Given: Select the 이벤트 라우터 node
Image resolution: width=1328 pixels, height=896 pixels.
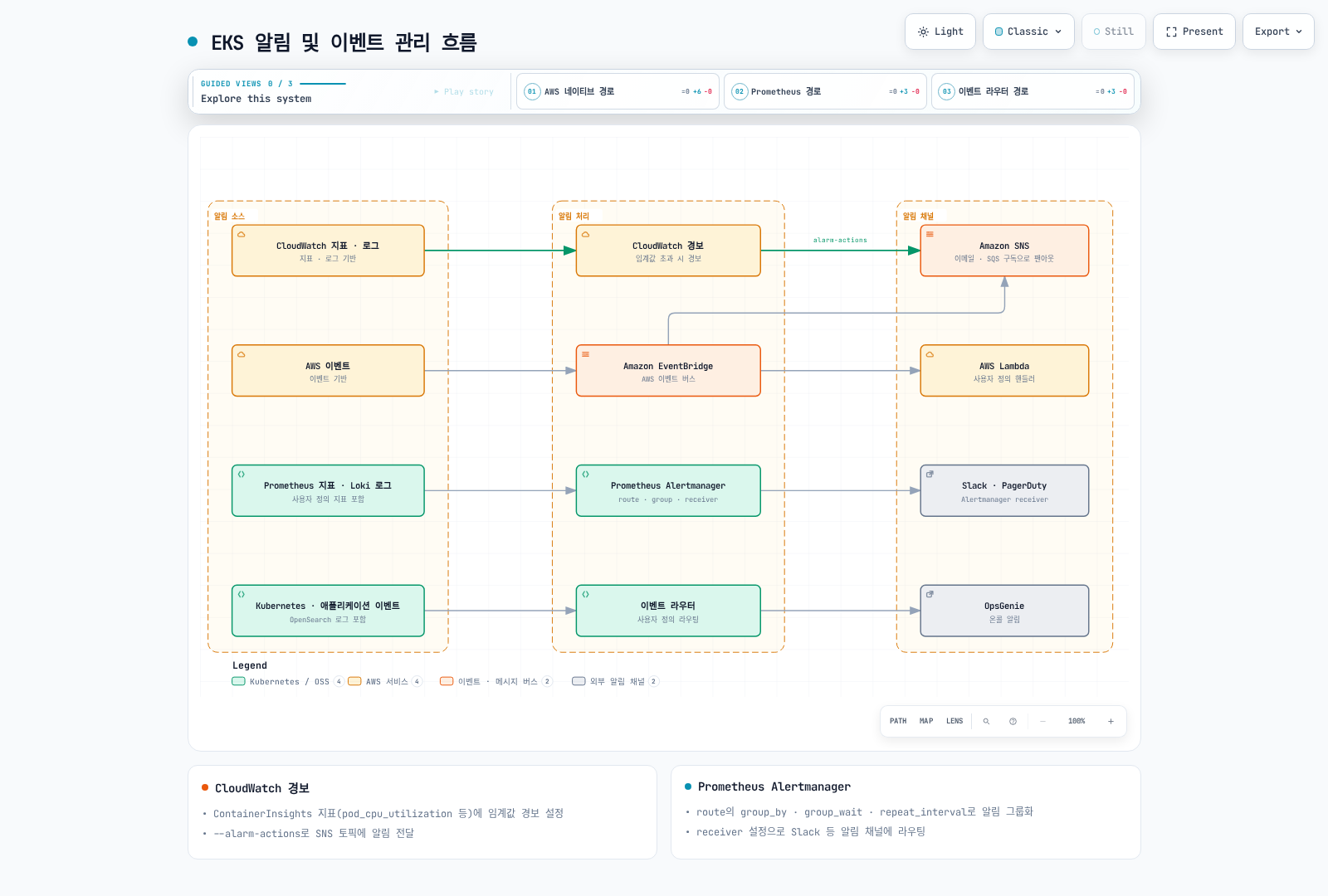Looking at the screenshot, I should pyautogui.click(x=668, y=611).
